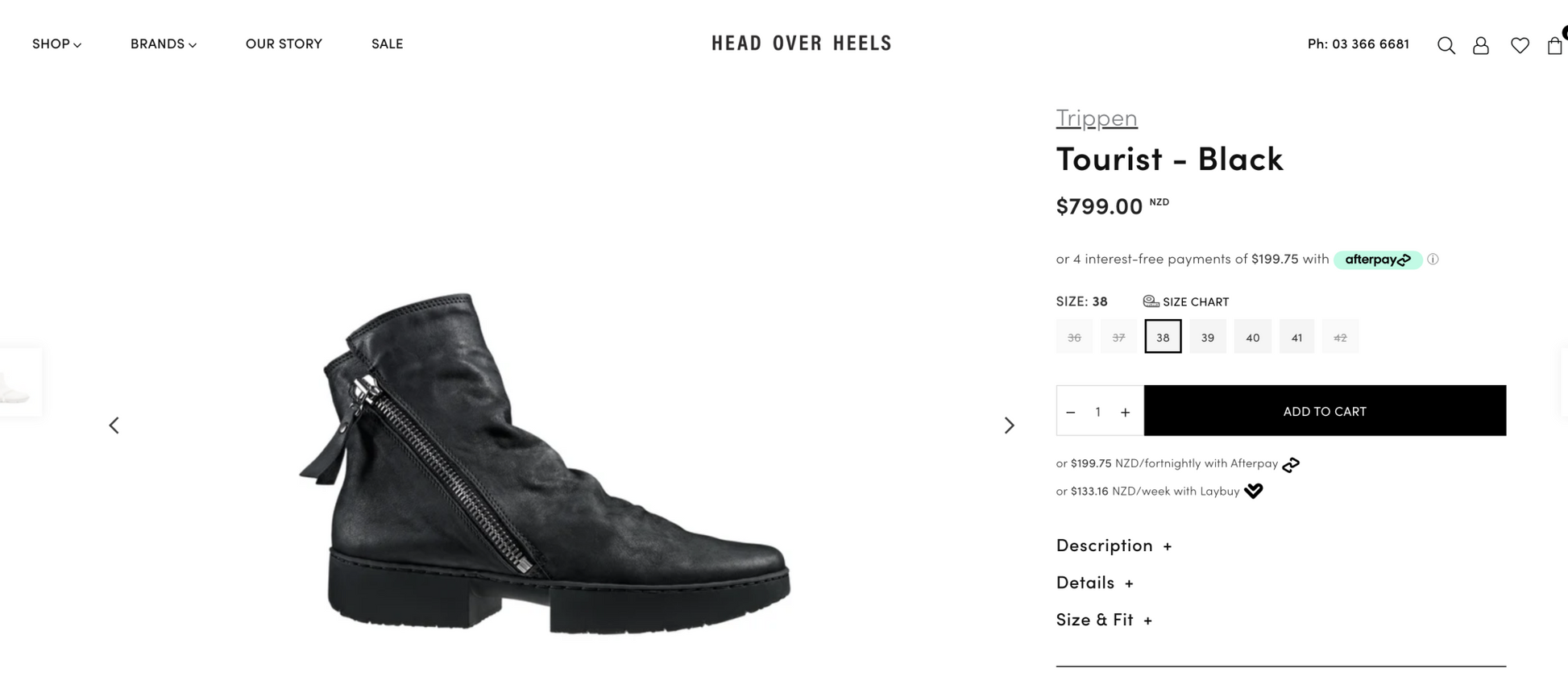Open the Trippen brand link
1568x689 pixels.
pyautogui.click(x=1097, y=118)
